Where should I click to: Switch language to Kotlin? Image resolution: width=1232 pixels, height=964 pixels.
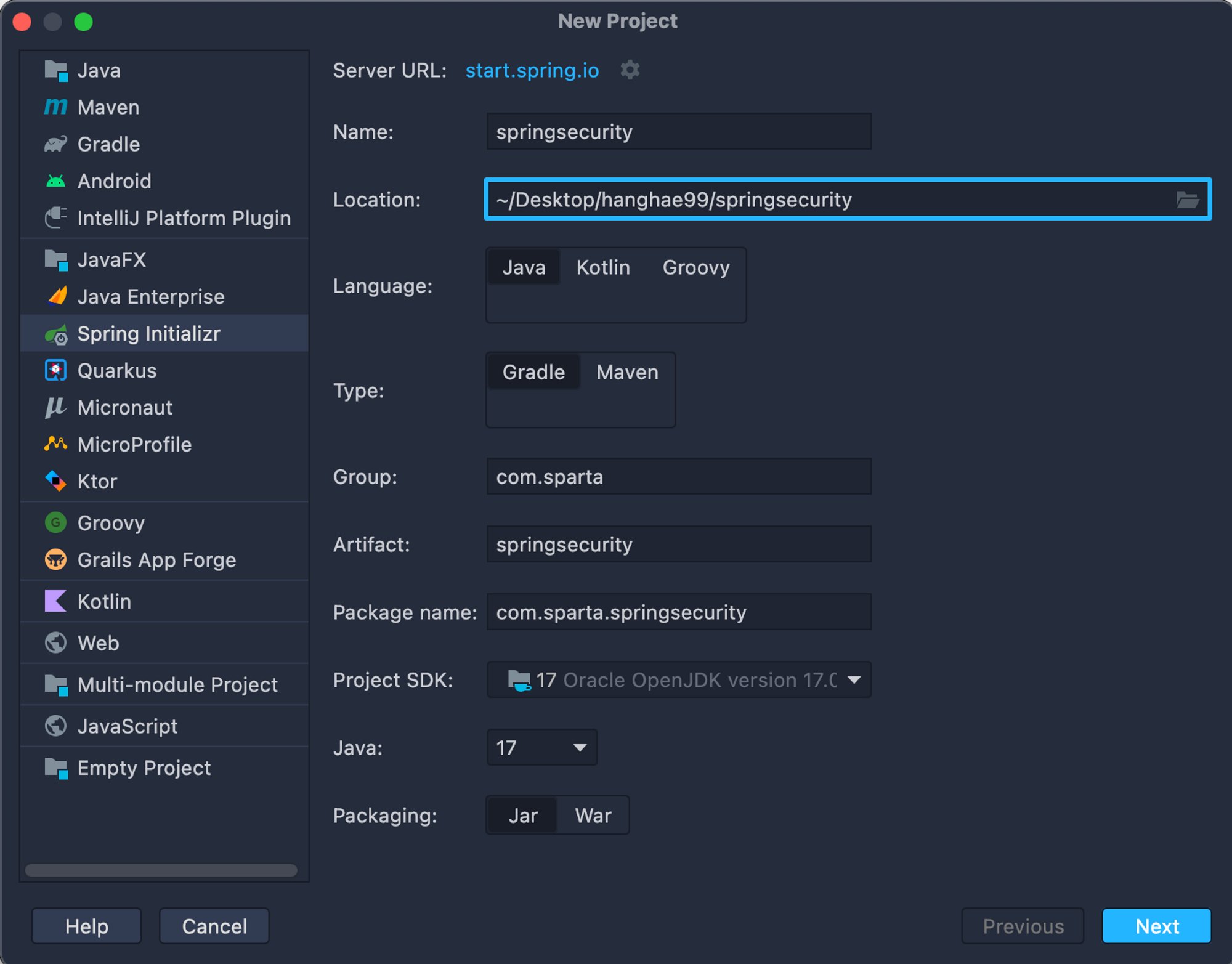click(x=602, y=267)
